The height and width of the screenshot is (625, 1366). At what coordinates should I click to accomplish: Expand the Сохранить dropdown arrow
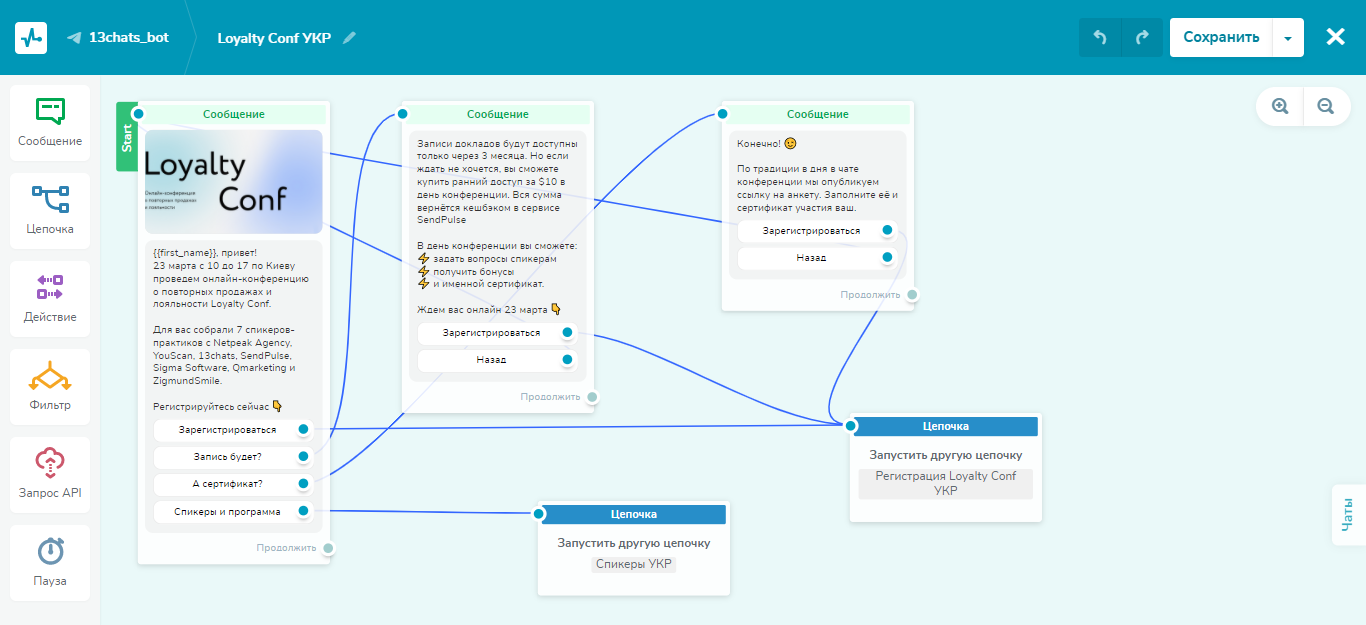1288,37
